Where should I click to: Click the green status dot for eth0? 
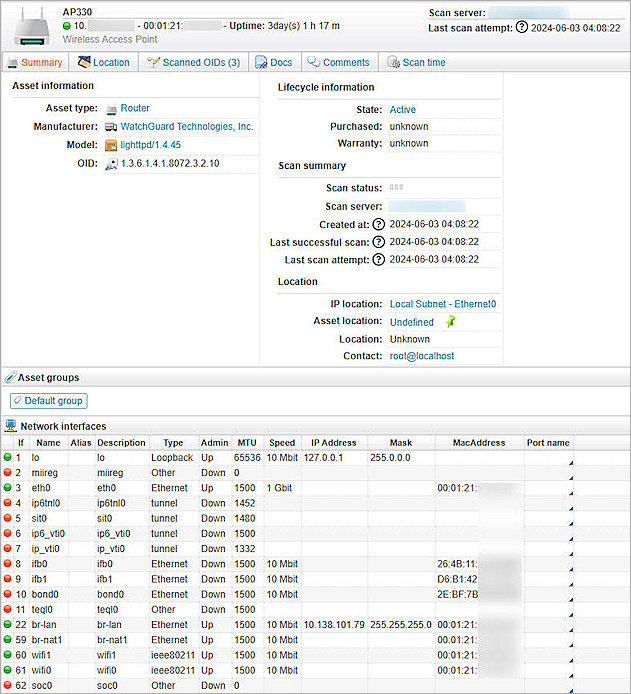click(8, 488)
